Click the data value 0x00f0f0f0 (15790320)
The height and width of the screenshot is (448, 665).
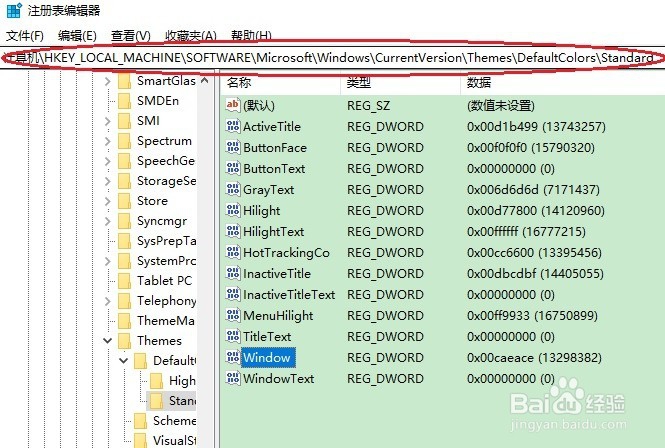pos(531,148)
